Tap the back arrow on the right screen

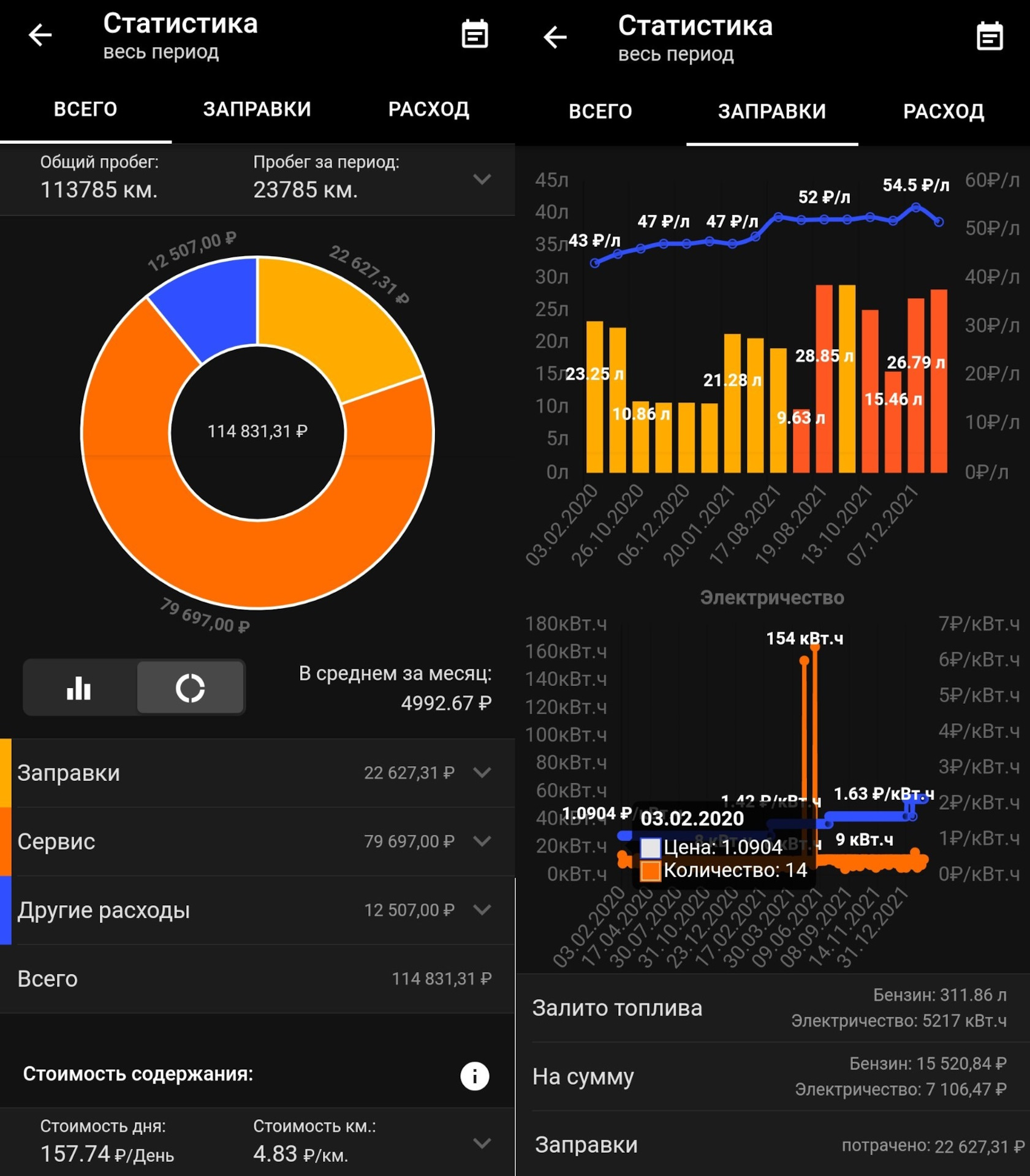pos(555,37)
